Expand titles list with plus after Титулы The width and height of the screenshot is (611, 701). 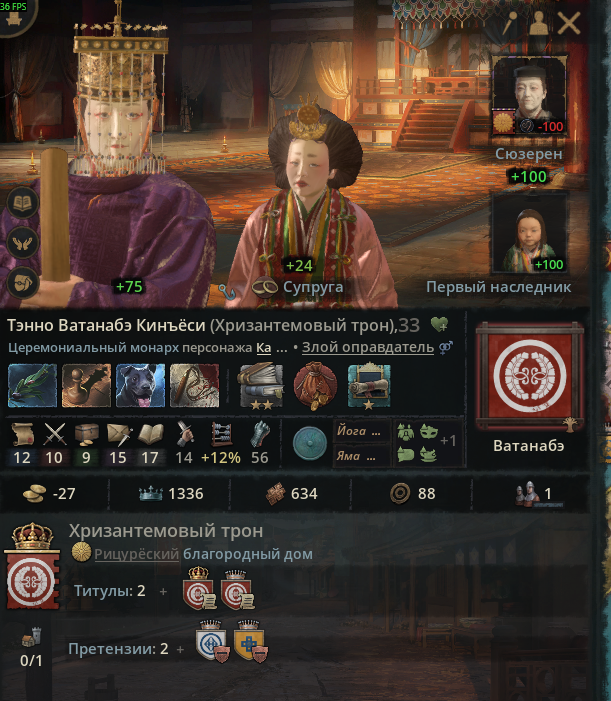click(x=164, y=591)
